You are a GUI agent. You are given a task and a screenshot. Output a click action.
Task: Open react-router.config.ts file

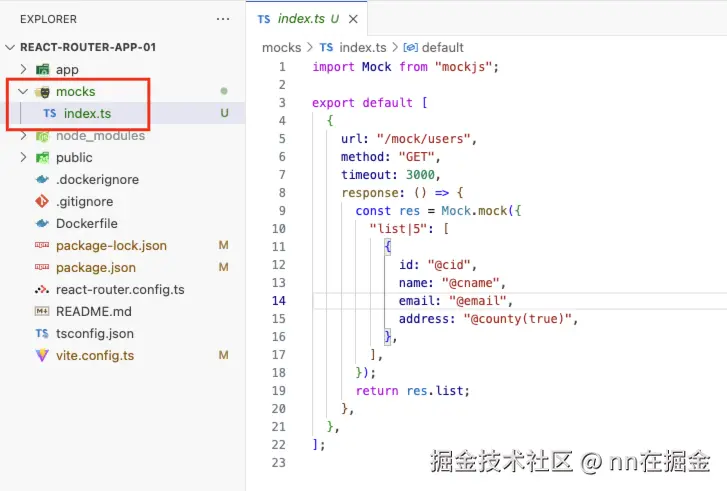pyautogui.click(x=122, y=289)
